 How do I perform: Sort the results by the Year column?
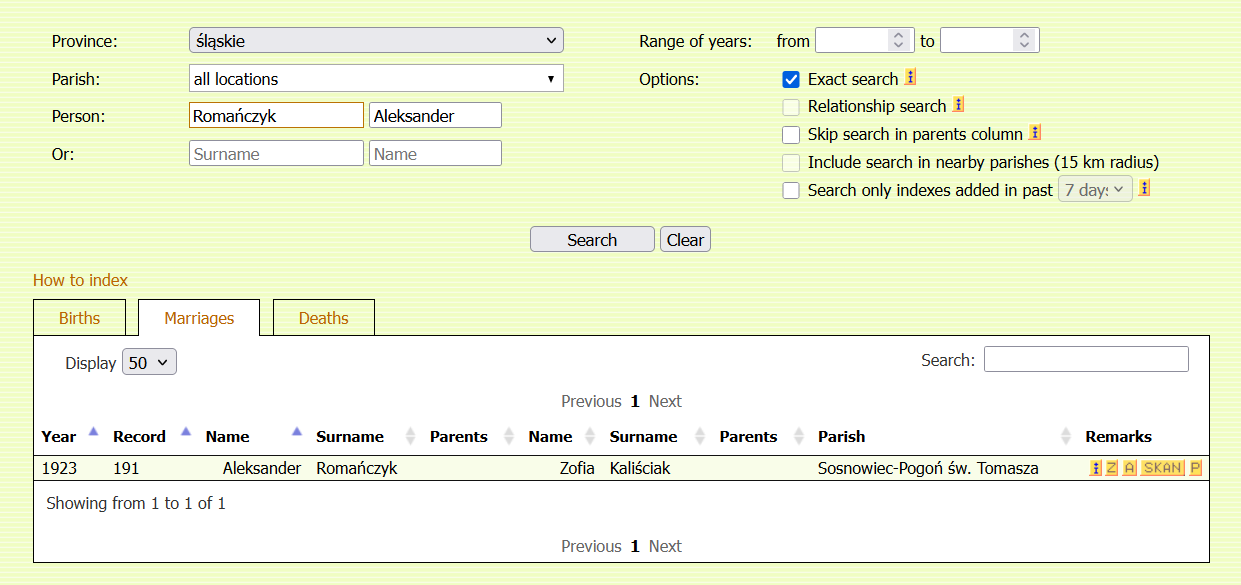pos(60,437)
